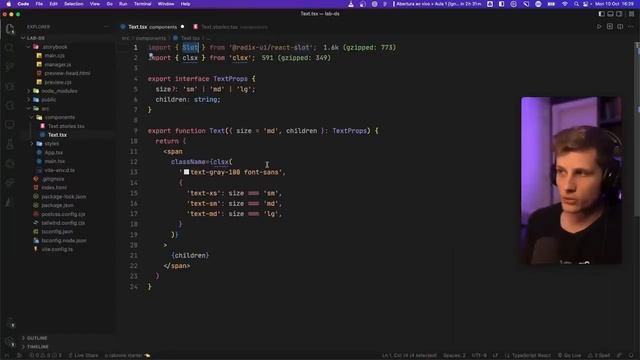This screenshot has width=640, height=360.
Task: Toggle the primary sidebar layout icon
Action: coord(601,14)
